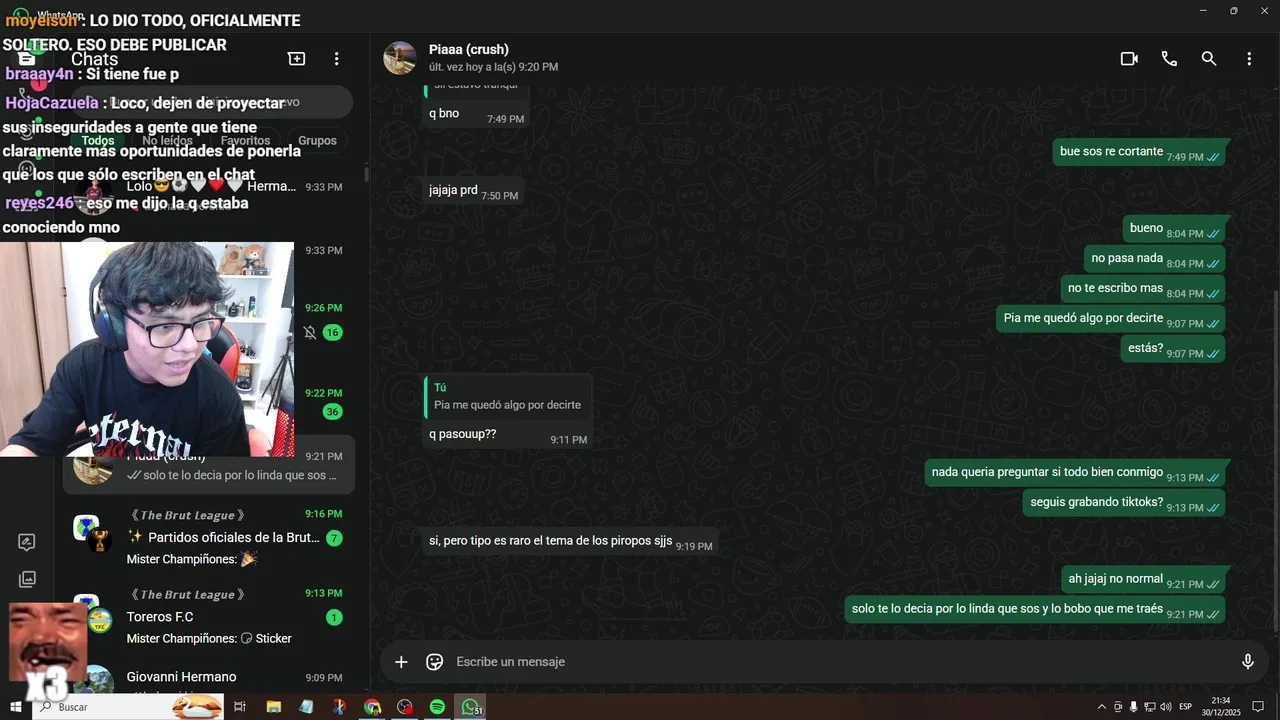This screenshot has height=720, width=1280.
Task: Open the media gallery icon in left sidebar
Action: [x=27, y=579]
